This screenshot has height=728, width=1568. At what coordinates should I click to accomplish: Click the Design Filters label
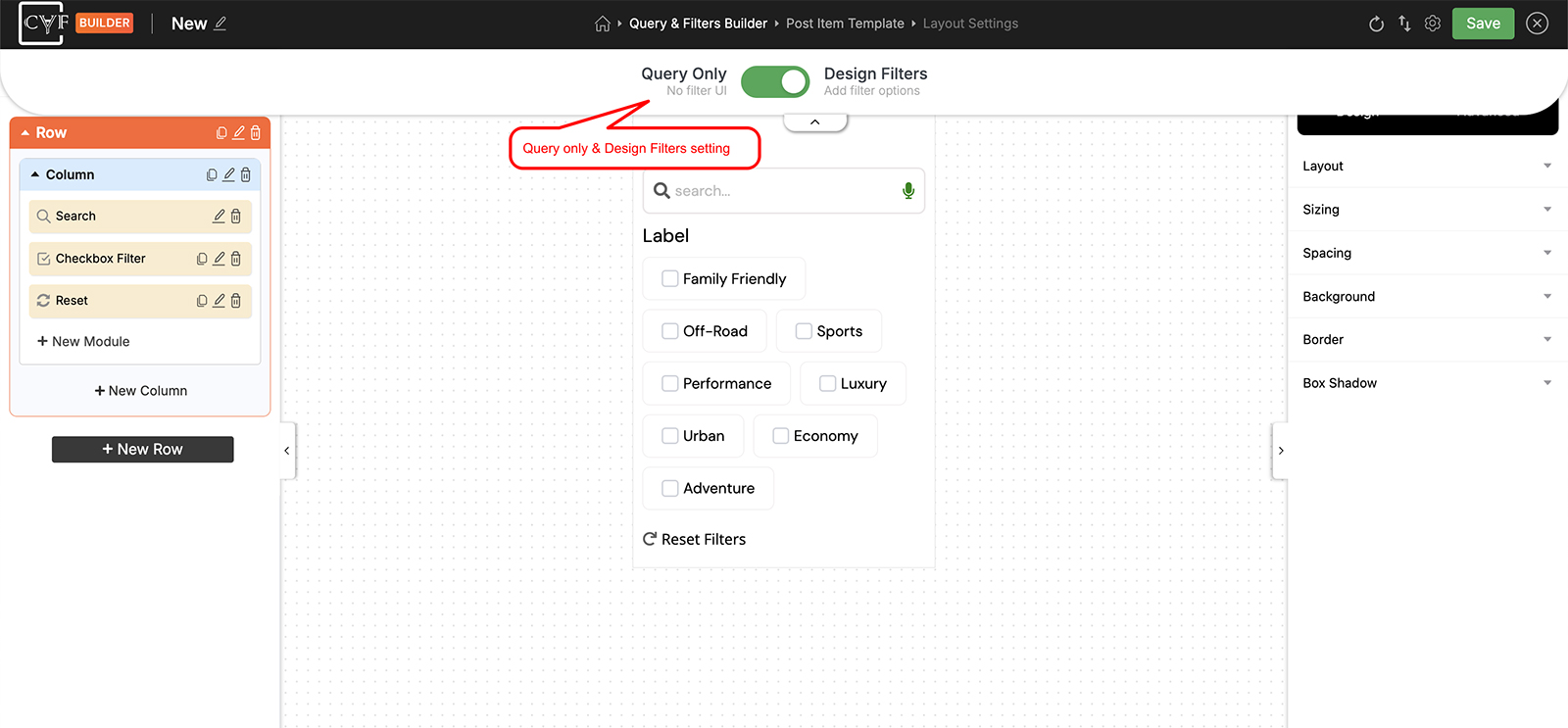tap(875, 73)
